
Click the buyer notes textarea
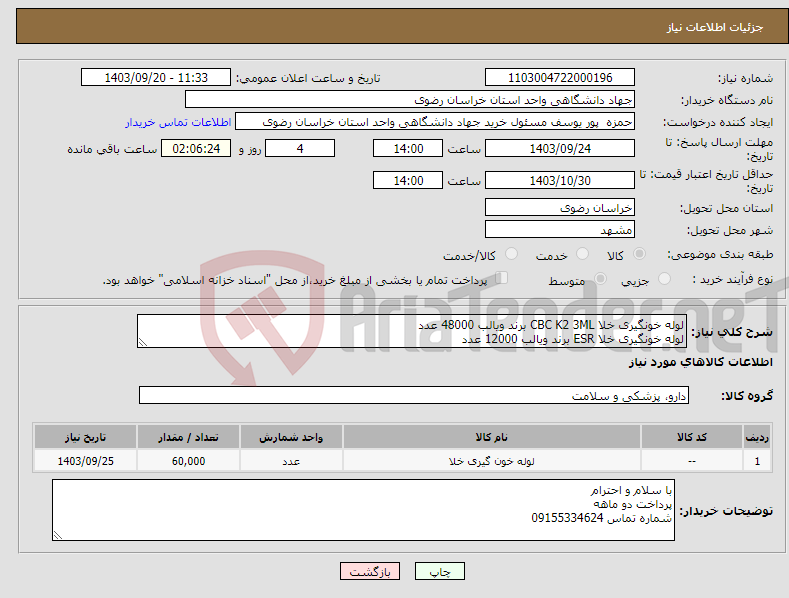363,510
